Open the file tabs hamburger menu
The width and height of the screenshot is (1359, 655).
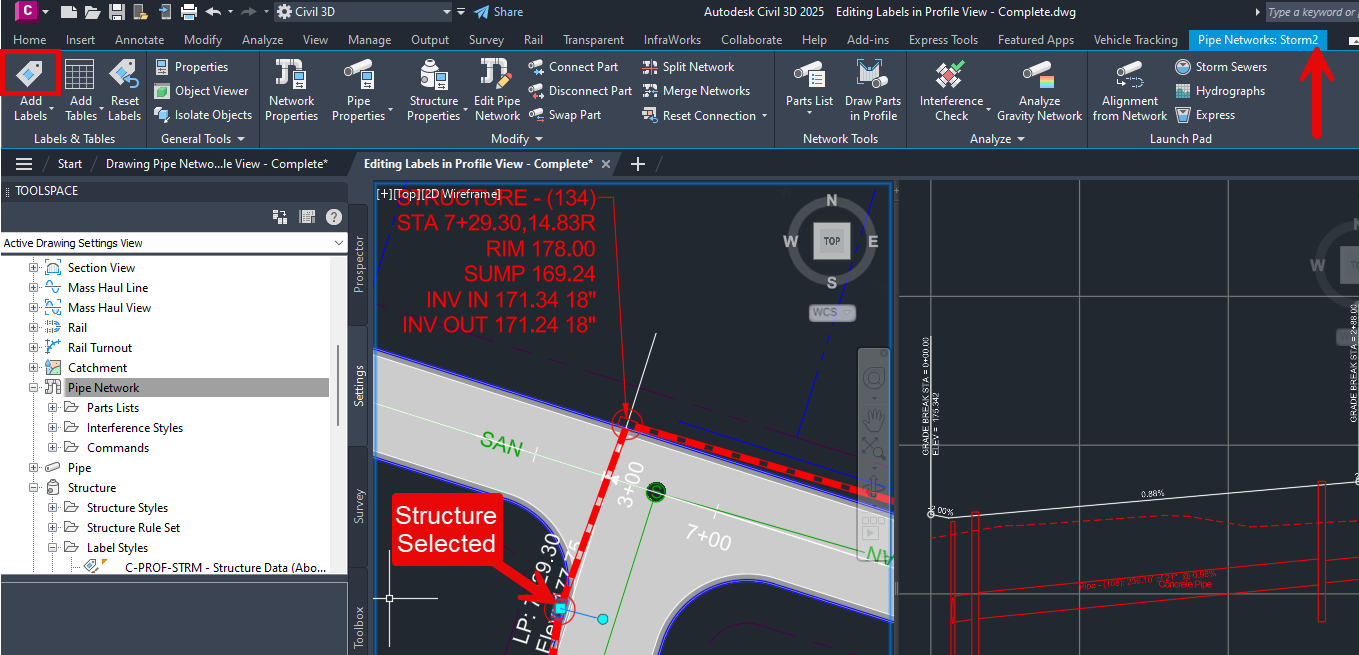(24, 164)
